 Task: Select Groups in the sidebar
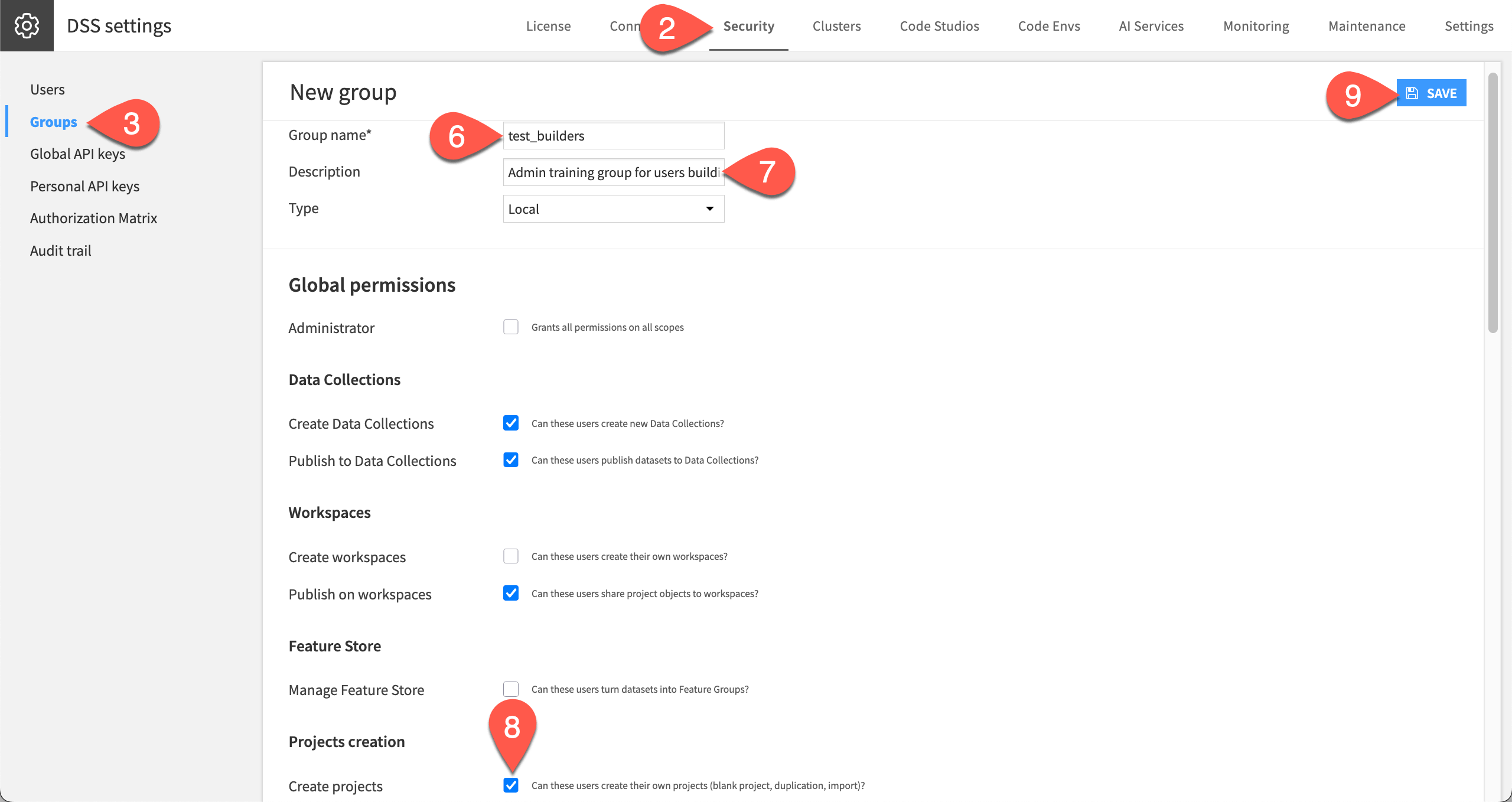point(53,122)
